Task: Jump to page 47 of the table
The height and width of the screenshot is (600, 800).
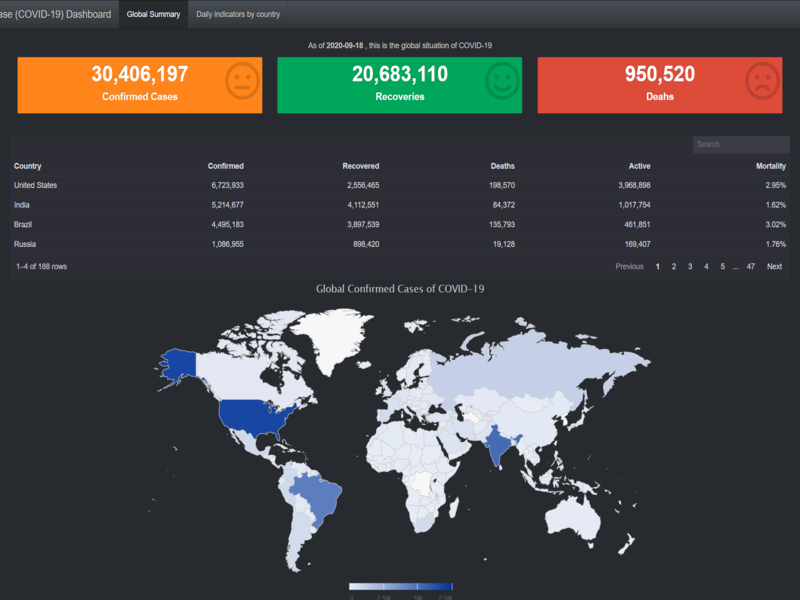Action: point(751,267)
